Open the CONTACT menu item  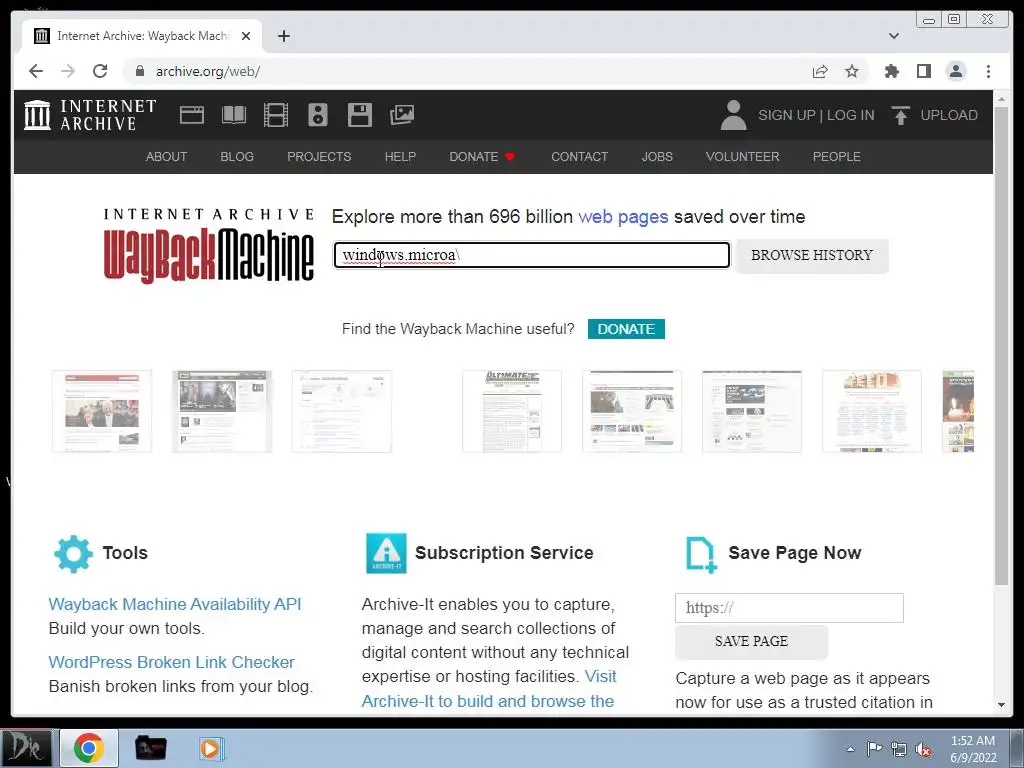pyautogui.click(x=579, y=157)
